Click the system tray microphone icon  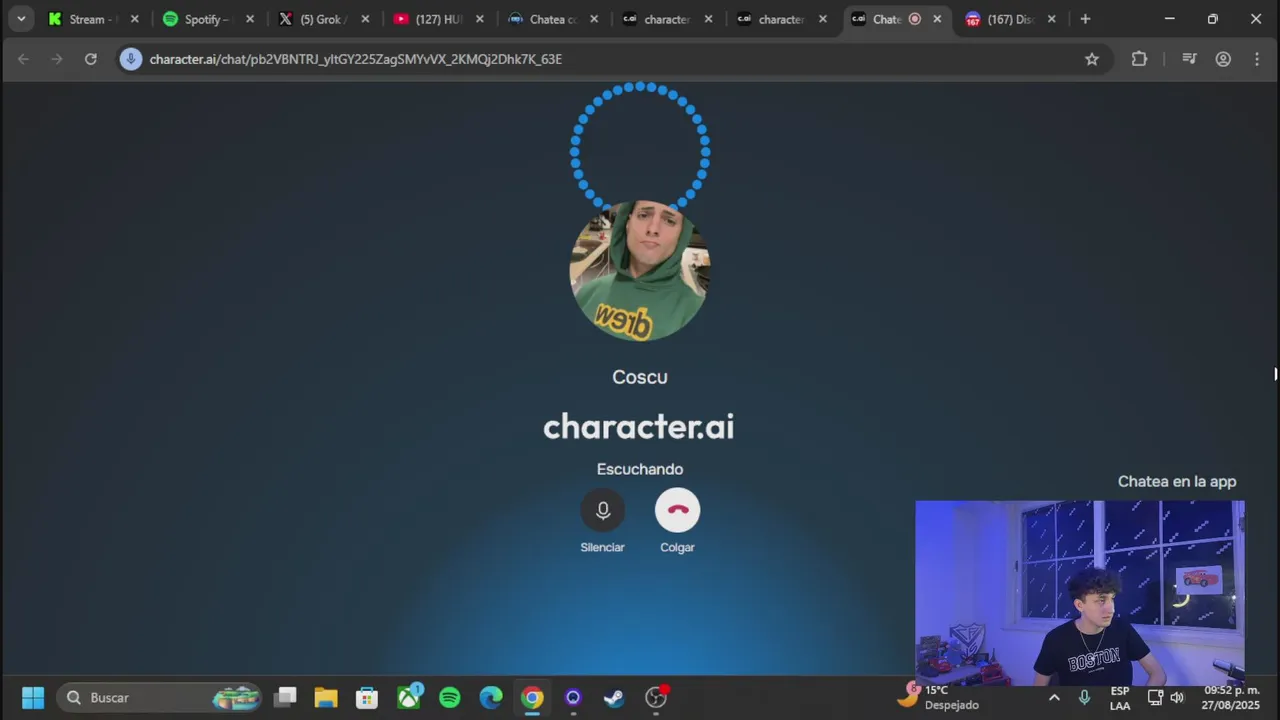(x=1084, y=697)
